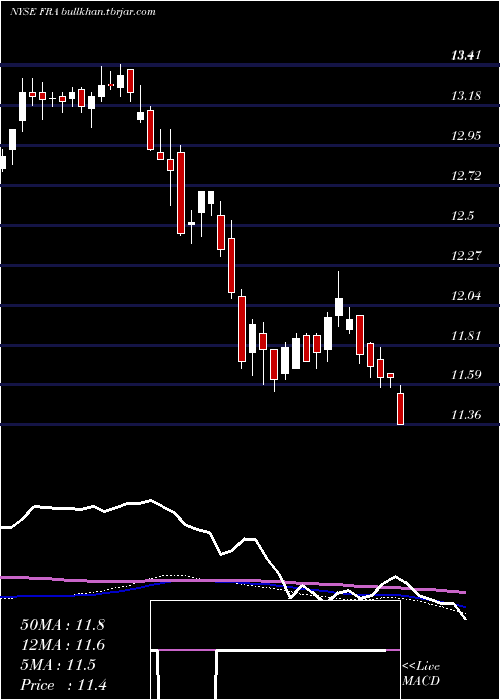This screenshot has height=700, width=500.
Task: Click the 12.5 price axis label
Action: [x=462, y=216]
